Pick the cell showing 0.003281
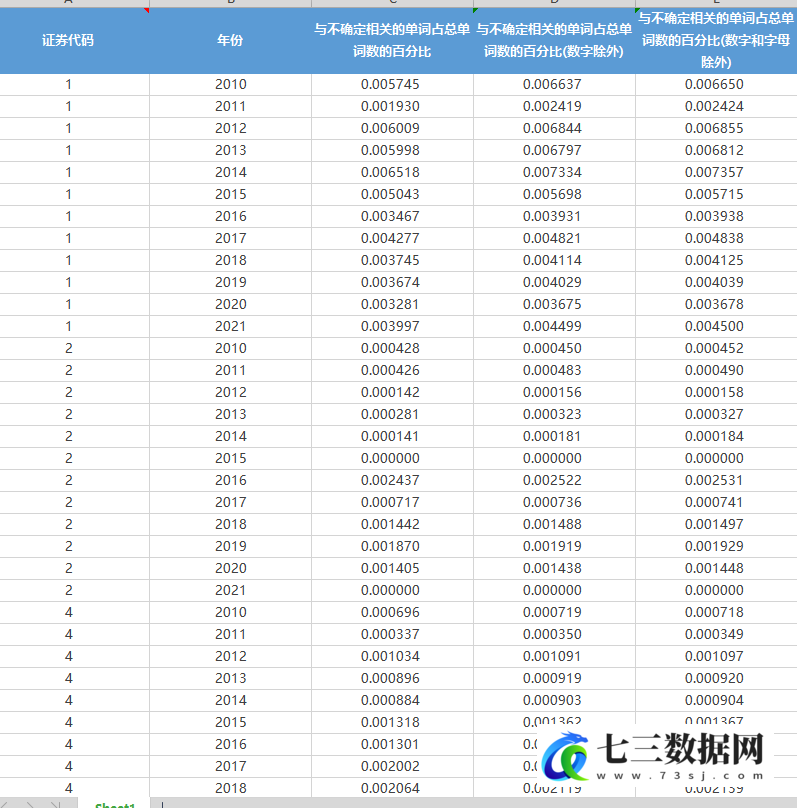Viewport: 797px width, 808px height. [392, 305]
